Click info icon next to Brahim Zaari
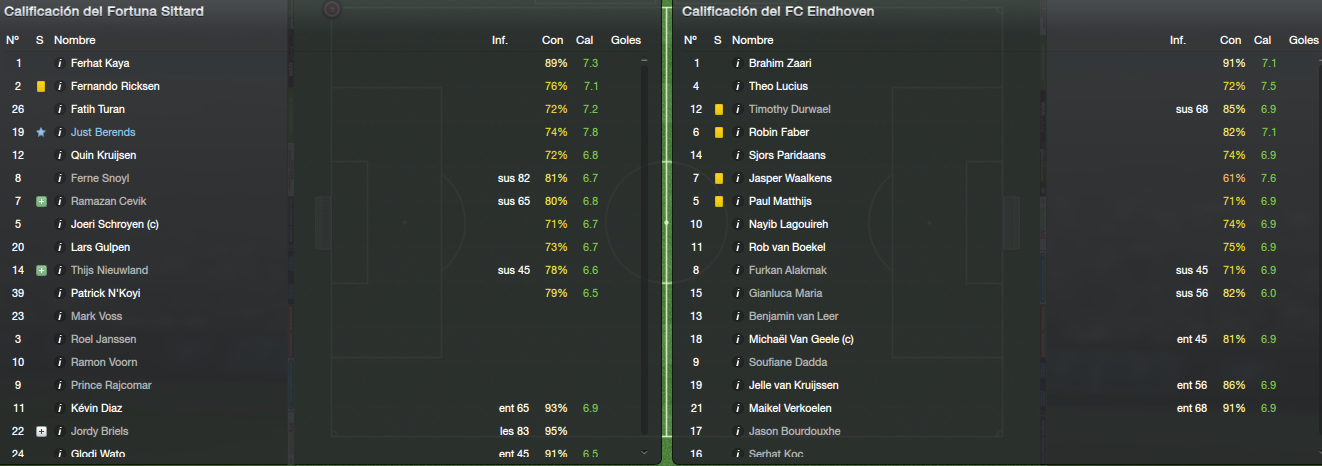 click(x=738, y=63)
